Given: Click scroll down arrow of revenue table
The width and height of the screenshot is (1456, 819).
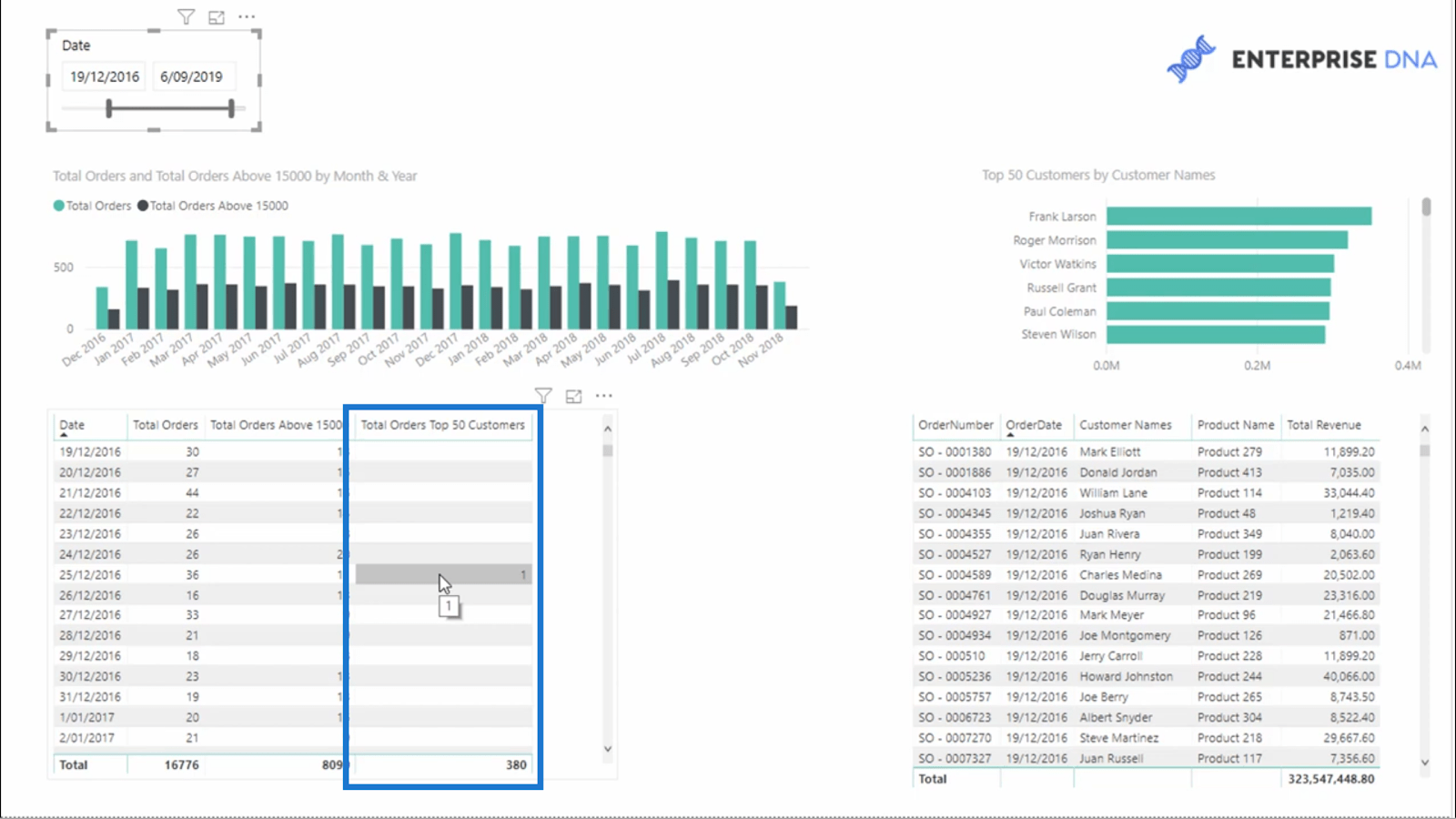Looking at the screenshot, I should click(x=1425, y=763).
